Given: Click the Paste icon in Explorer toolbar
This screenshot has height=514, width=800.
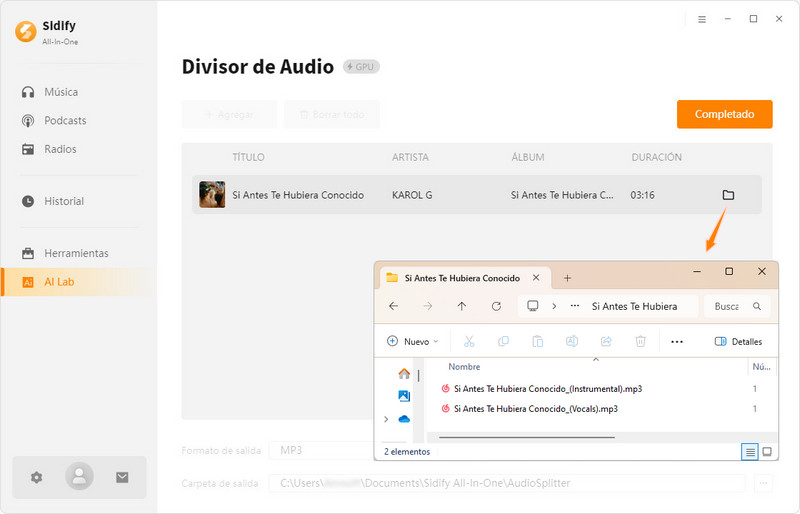Looking at the screenshot, I should click(537, 341).
